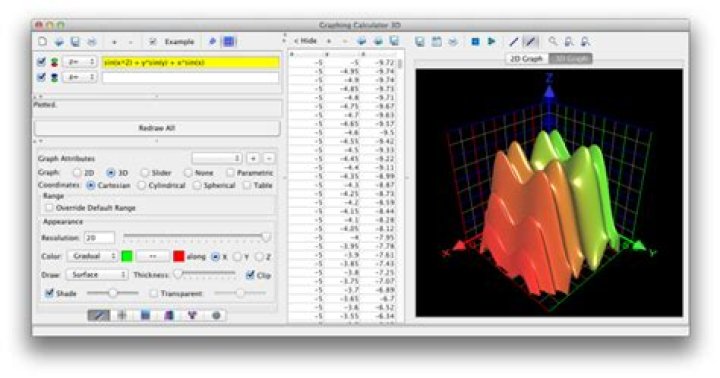Set color gradient along Z axis

pos(259,257)
